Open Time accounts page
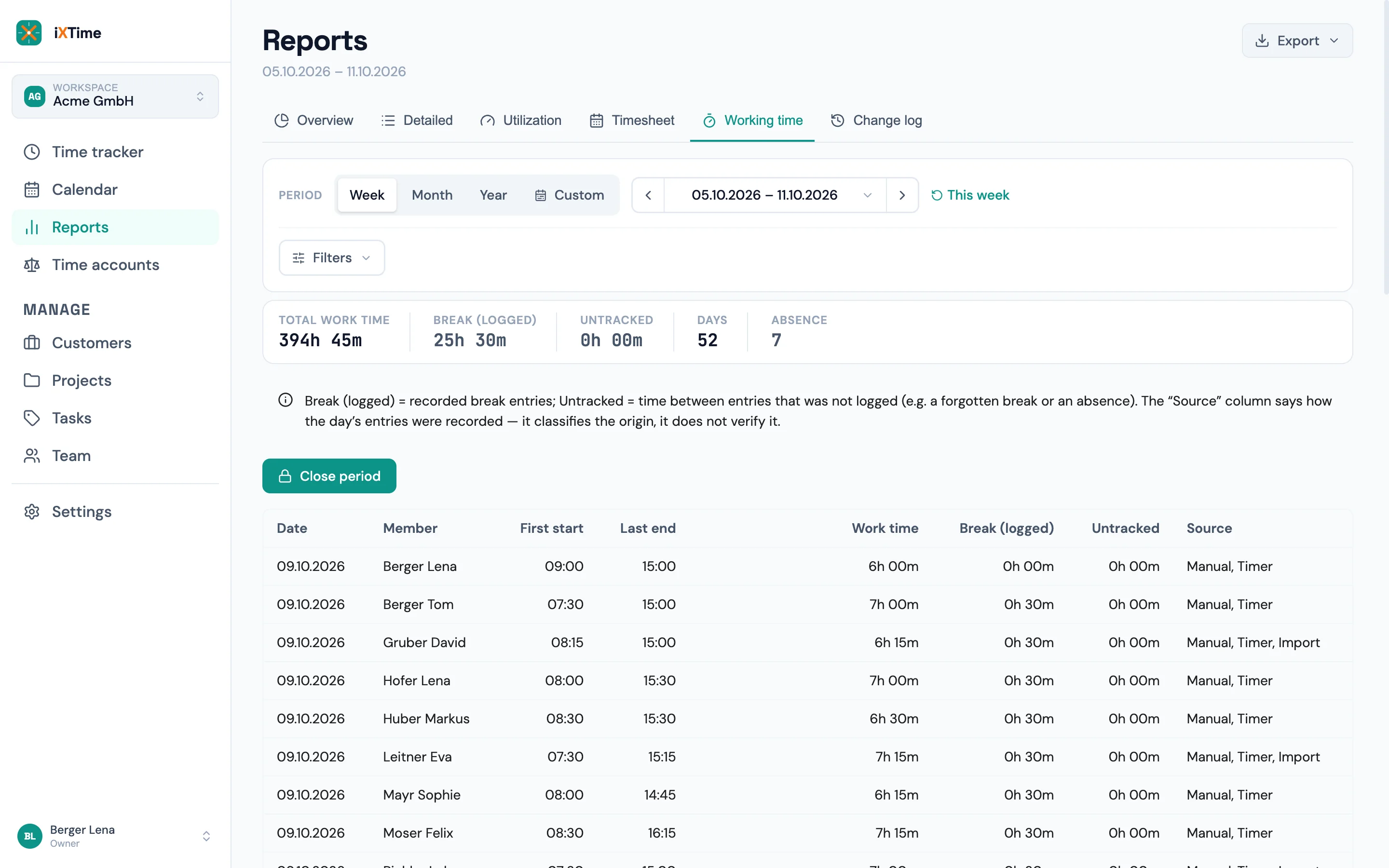 [115, 265]
